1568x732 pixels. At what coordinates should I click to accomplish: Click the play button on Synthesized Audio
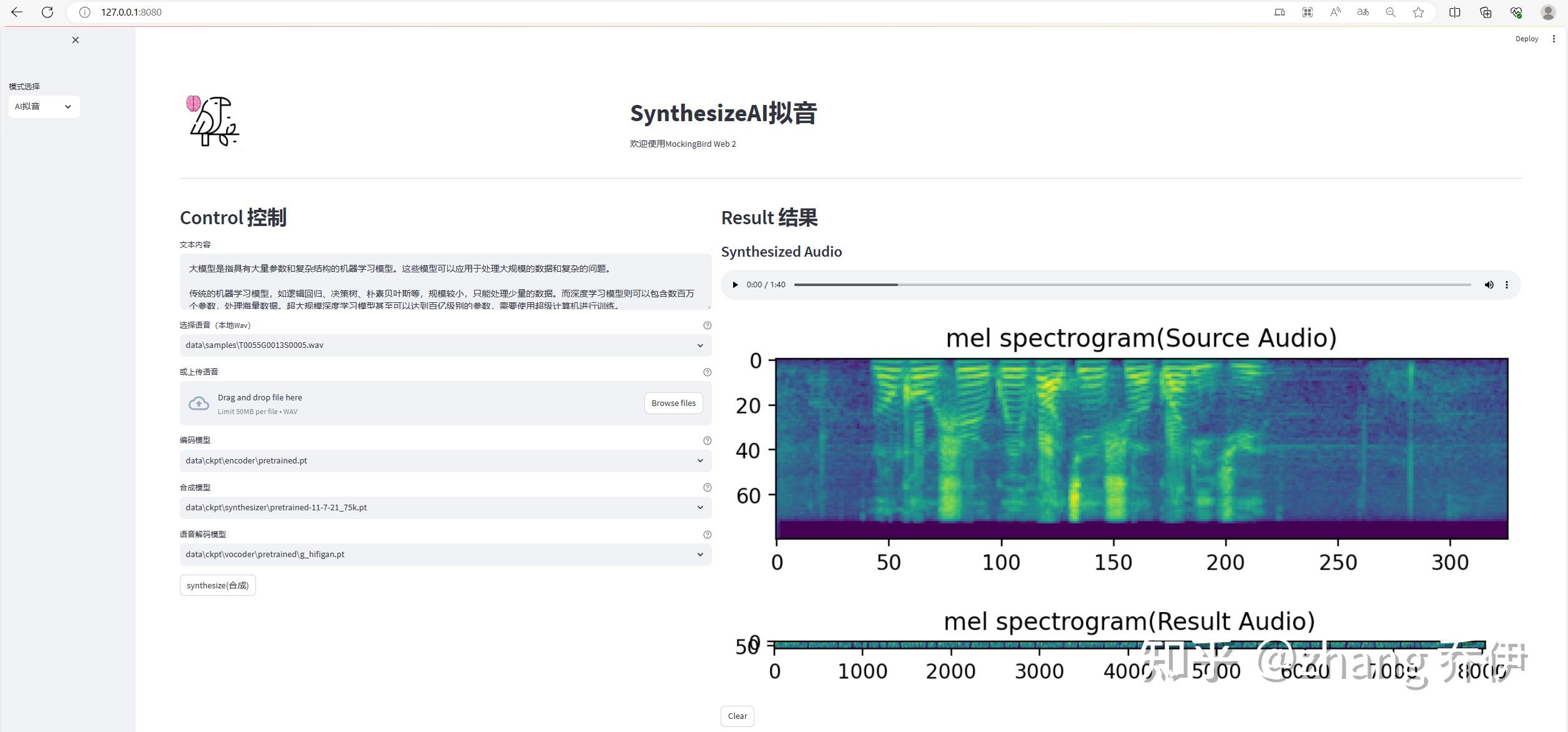click(735, 284)
